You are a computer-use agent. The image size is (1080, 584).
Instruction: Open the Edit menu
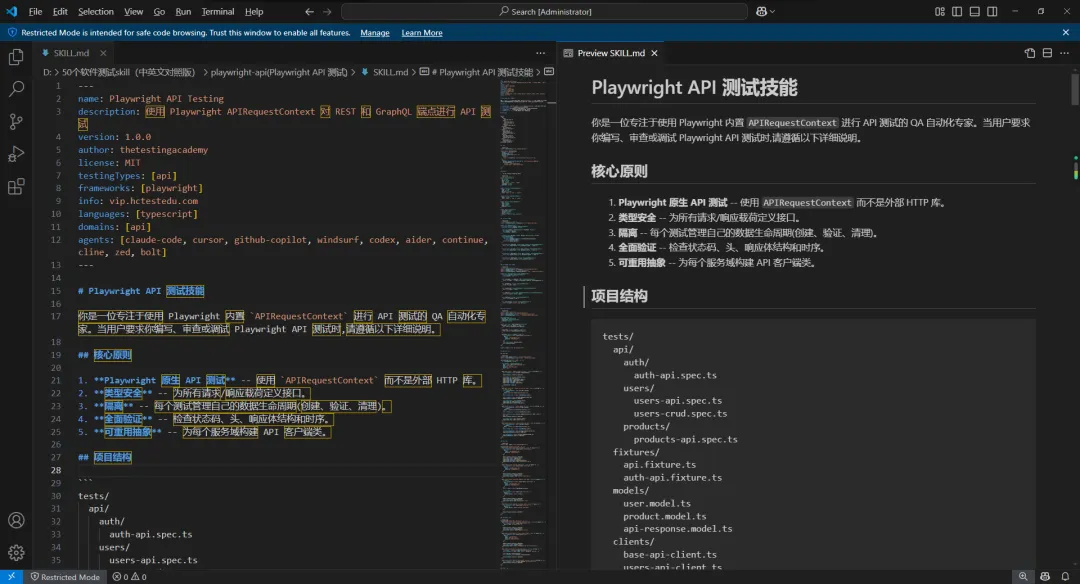[60, 12]
